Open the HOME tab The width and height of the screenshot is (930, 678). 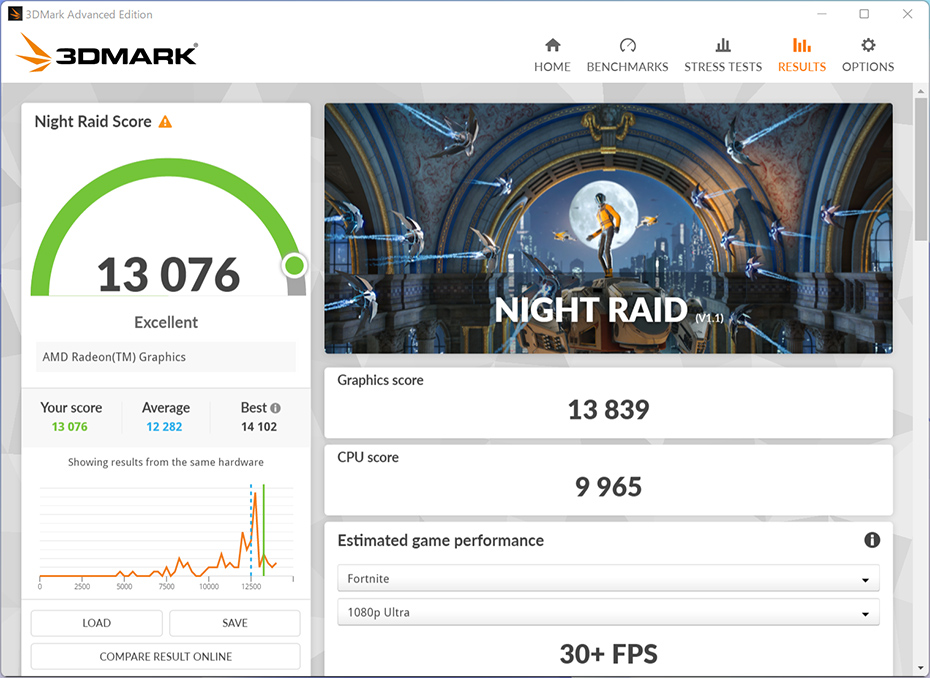click(x=552, y=55)
